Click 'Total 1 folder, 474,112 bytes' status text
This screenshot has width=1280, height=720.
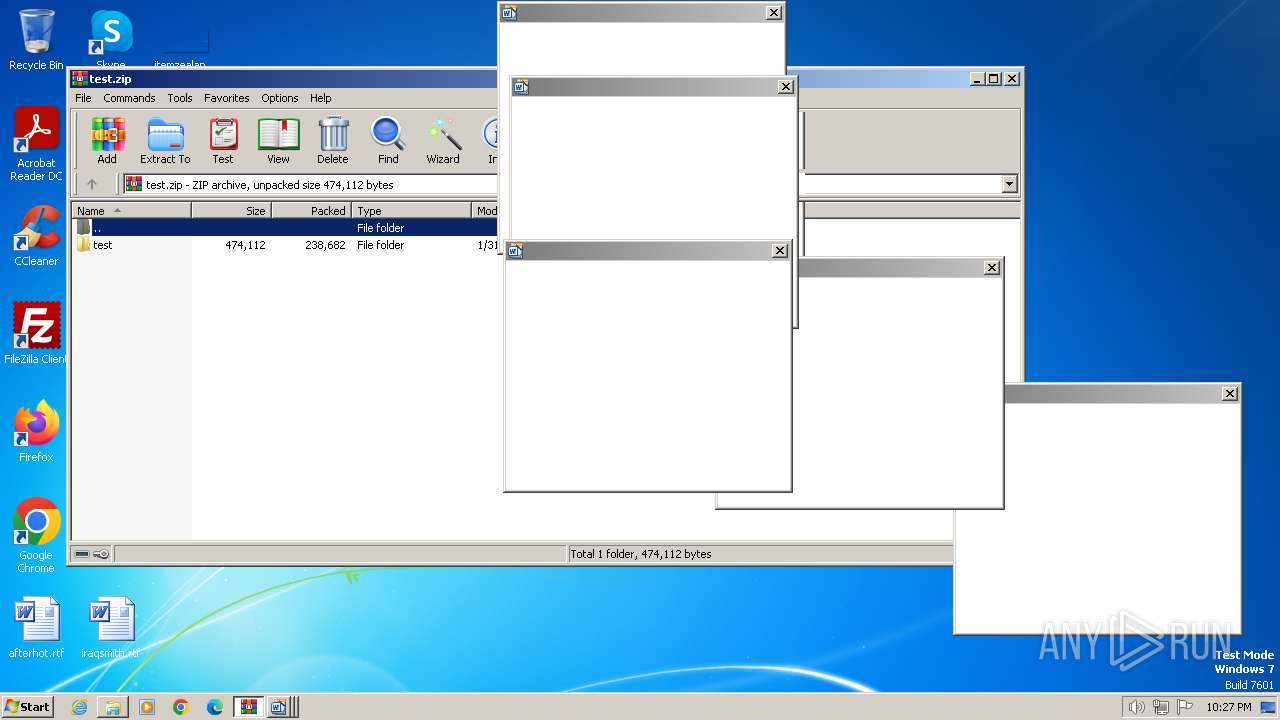tap(641, 554)
